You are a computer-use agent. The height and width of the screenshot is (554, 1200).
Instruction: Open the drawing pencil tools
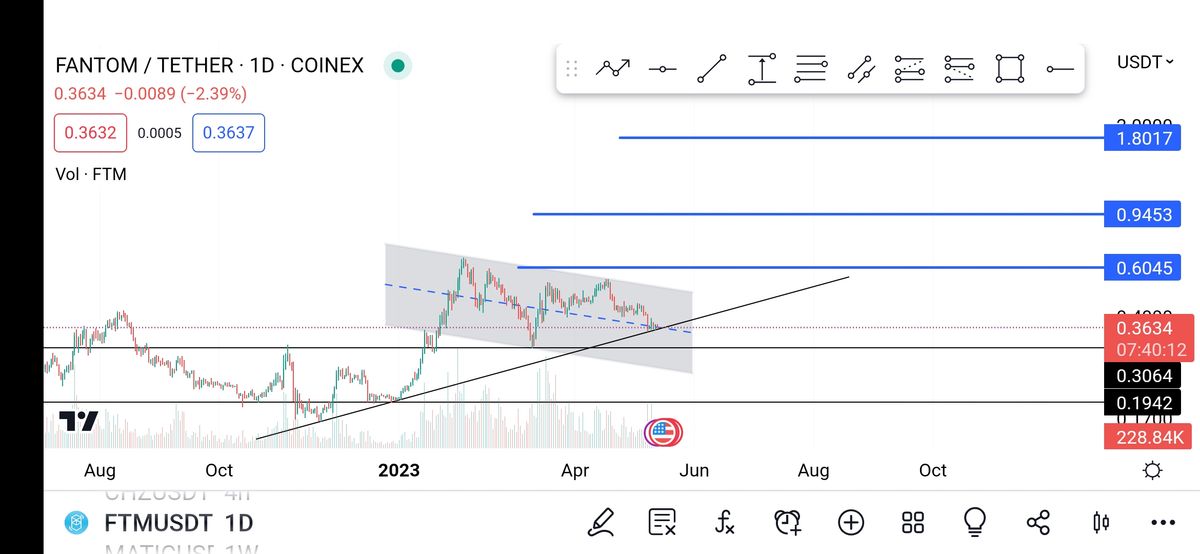coord(600,522)
